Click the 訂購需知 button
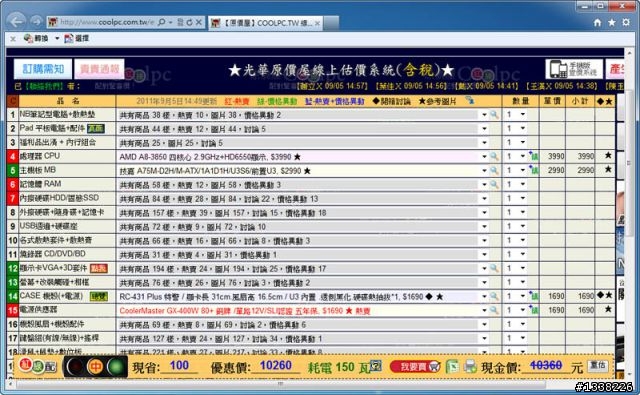This screenshot has width=640, height=395. tap(43, 69)
